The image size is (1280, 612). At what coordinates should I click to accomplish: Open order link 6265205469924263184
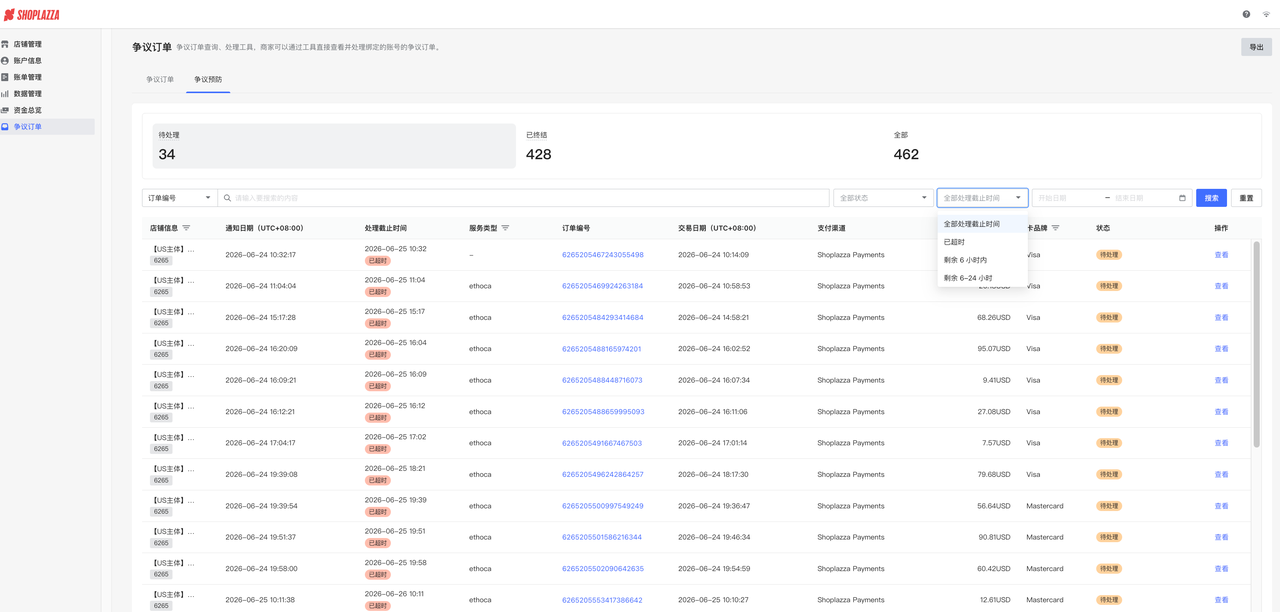602,286
